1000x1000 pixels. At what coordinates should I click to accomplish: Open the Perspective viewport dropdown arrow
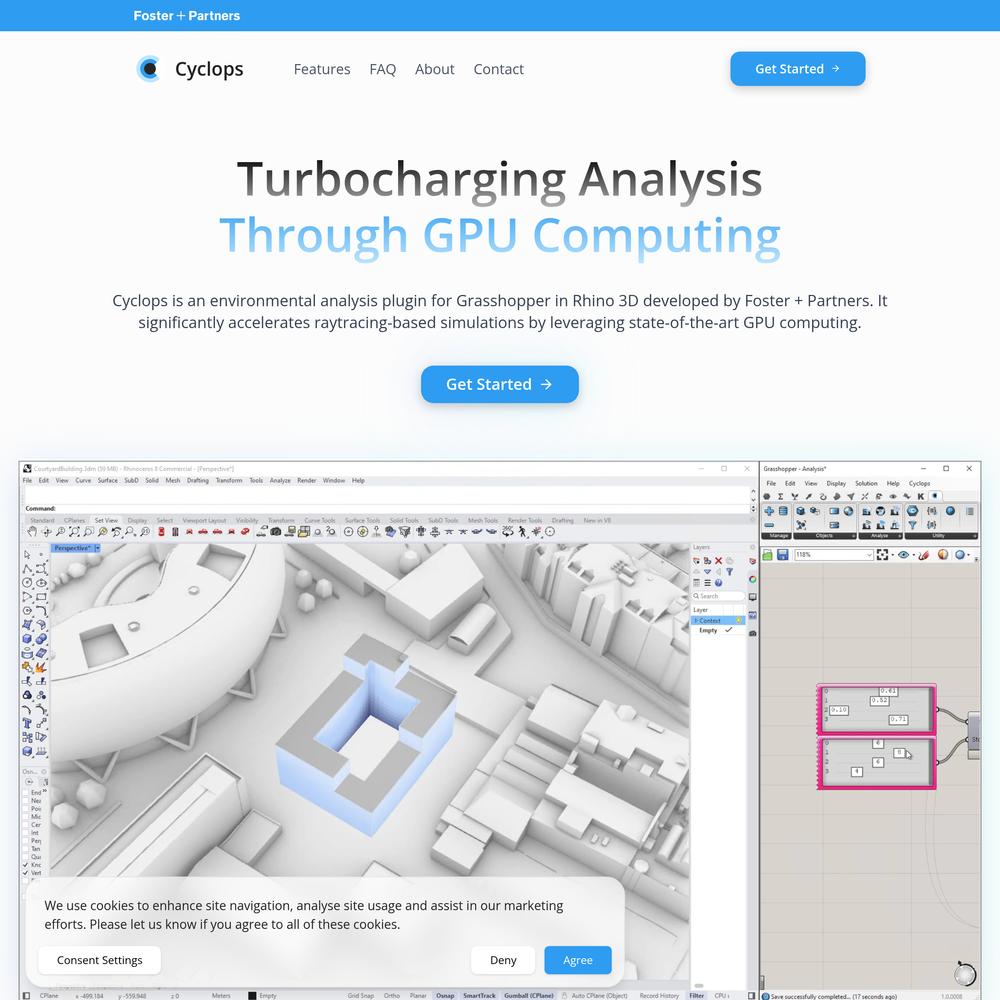[97, 548]
